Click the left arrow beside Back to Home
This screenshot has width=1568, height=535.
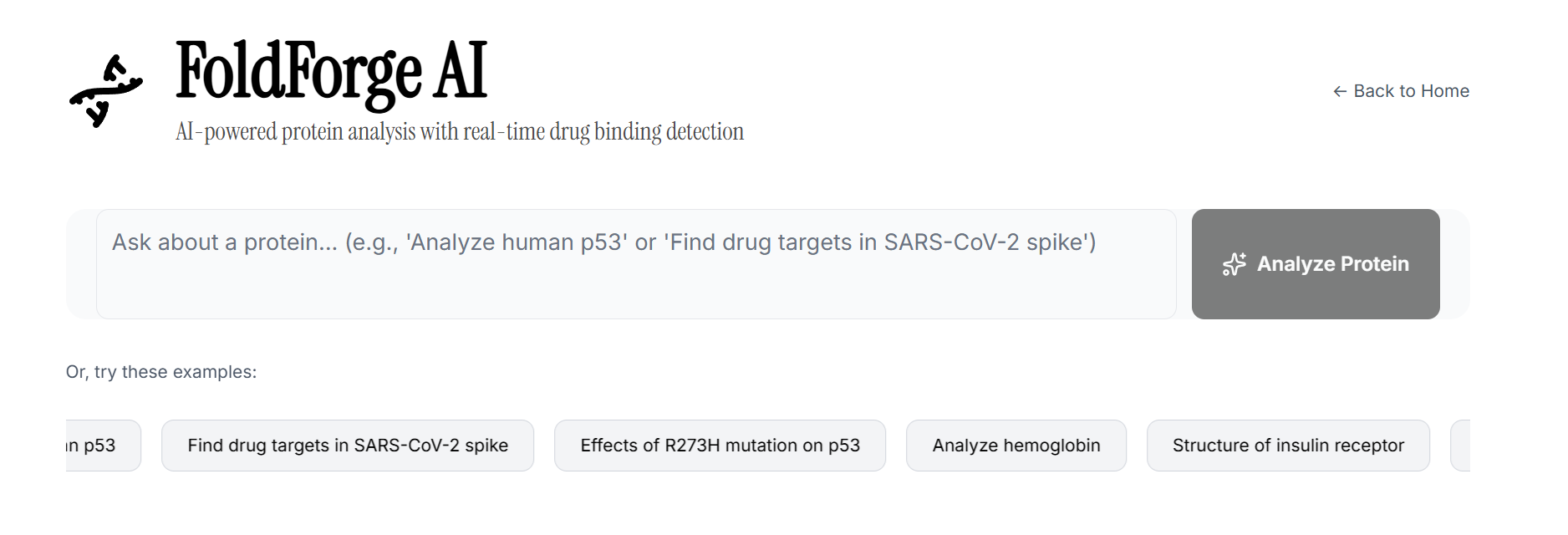[x=1339, y=91]
